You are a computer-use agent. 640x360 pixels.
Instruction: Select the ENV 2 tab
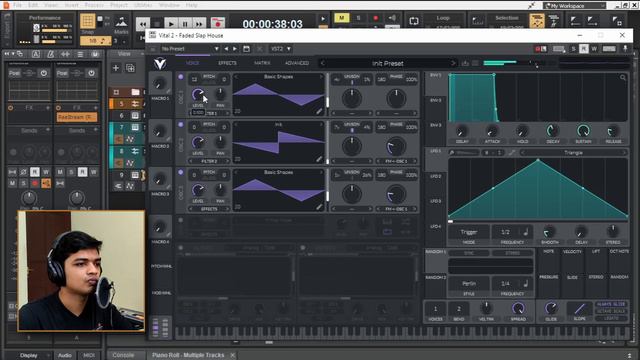point(436,100)
